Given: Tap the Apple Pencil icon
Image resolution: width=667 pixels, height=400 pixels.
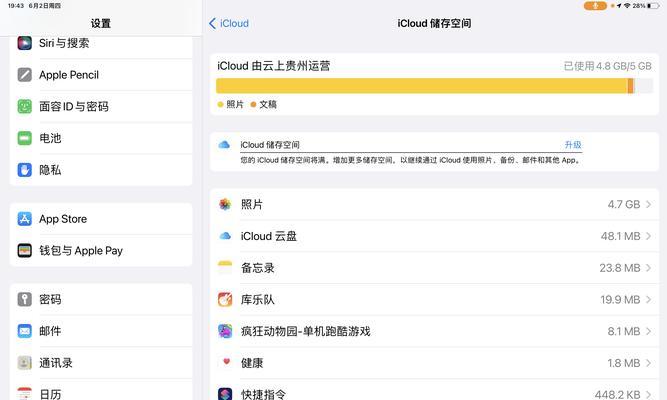Looking at the screenshot, I should point(24,75).
